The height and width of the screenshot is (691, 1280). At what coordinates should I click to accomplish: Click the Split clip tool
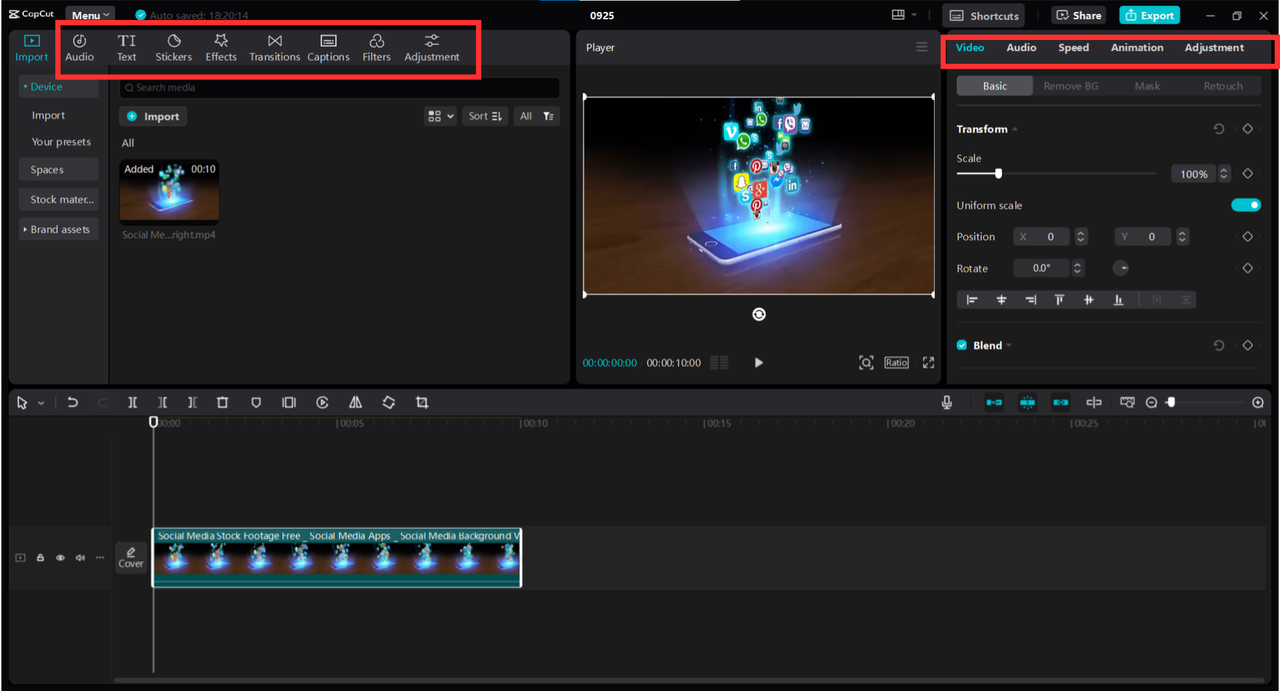pos(132,402)
